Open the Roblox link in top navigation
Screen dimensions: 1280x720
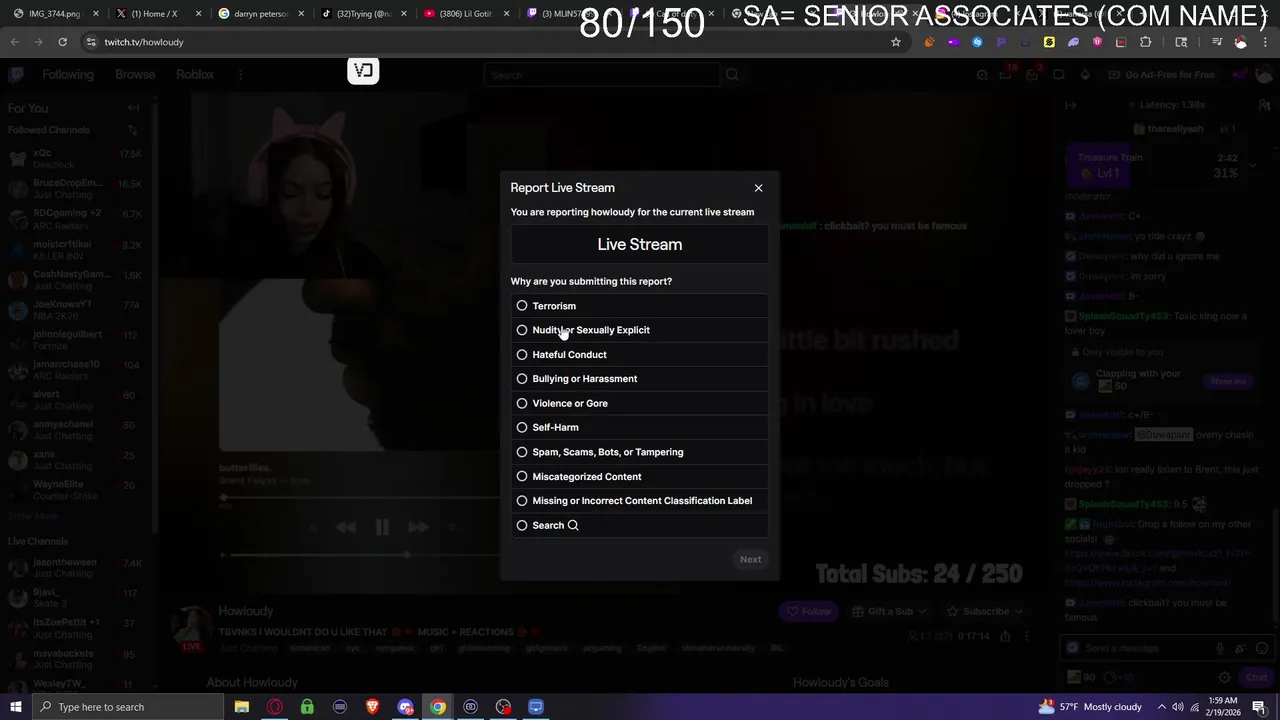(x=195, y=75)
